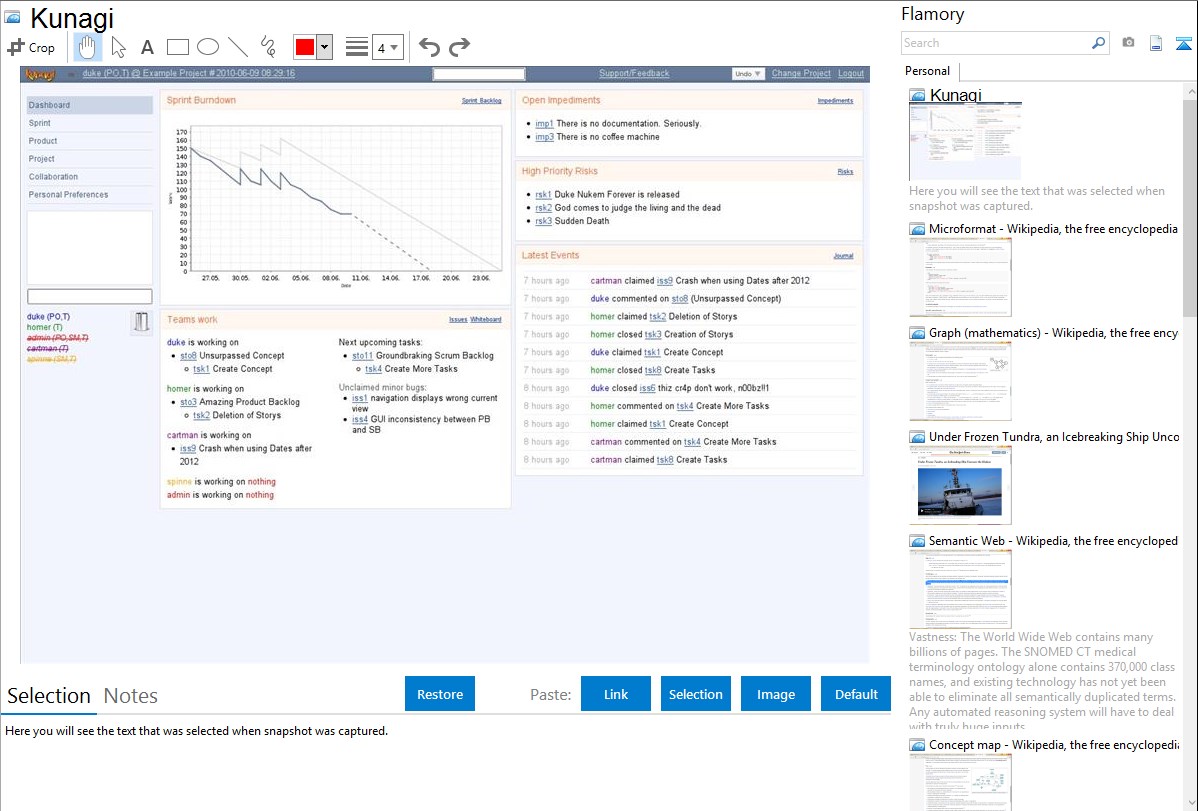Open the icebreaking ship photo thumbnail
Image resolution: width=1198 pixels, height=811 pixels.
click(960, 485)
